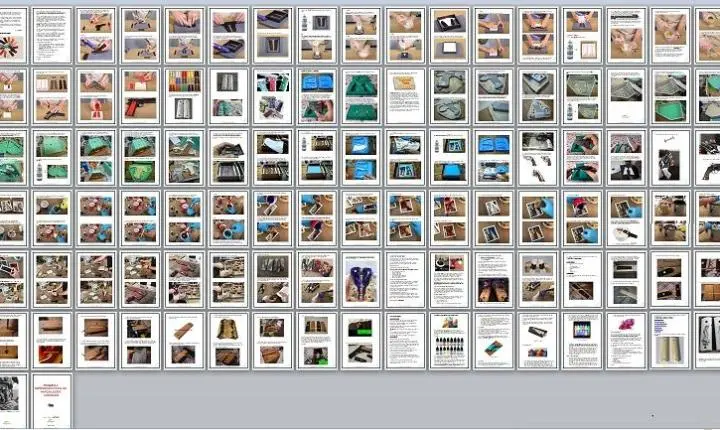The height and width of the screenshot is (430, 720).
Task: Select the page with the pink object photo
Action: [624, 340]
